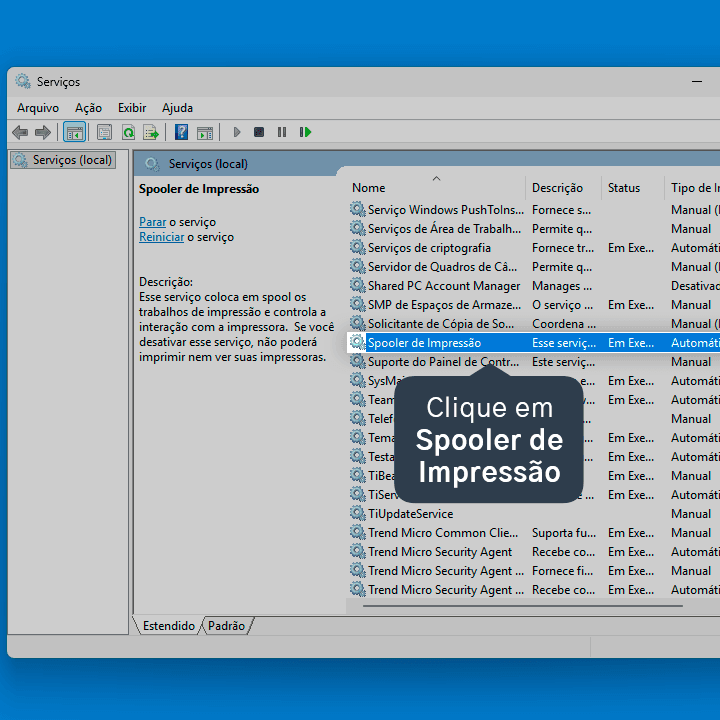
Task: Click the Start Service play icon
Action: [x=237, y=133]
